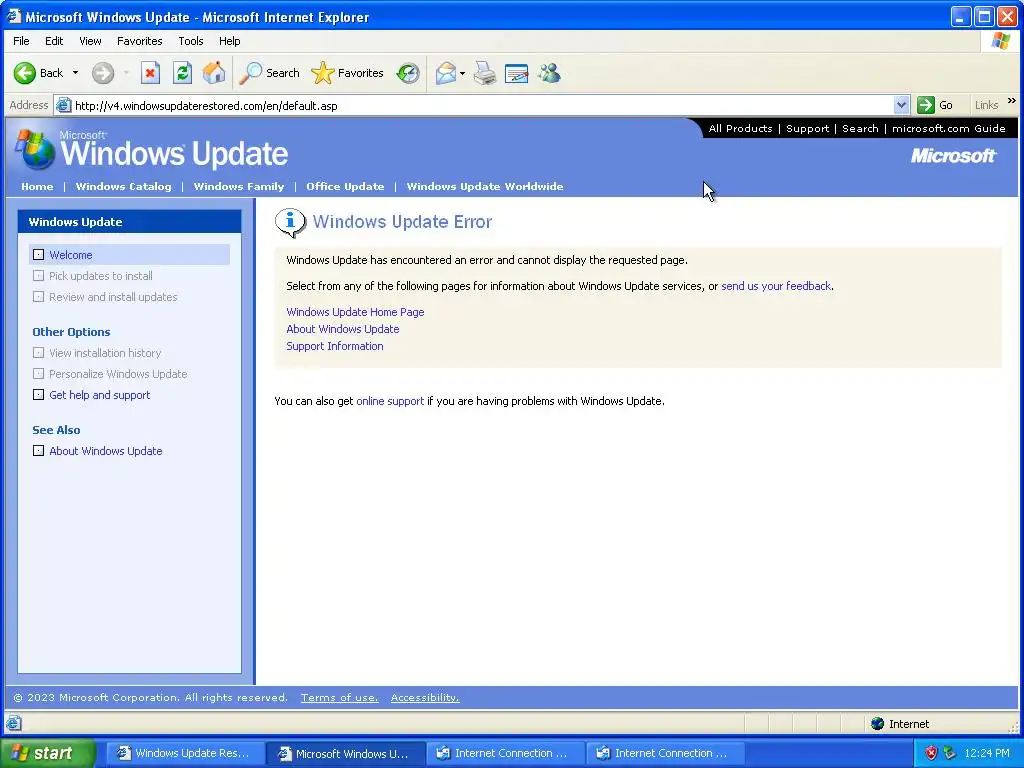
Task: Click Windows Family nav link
Action: pyautogui.click(x=239, y=186)
